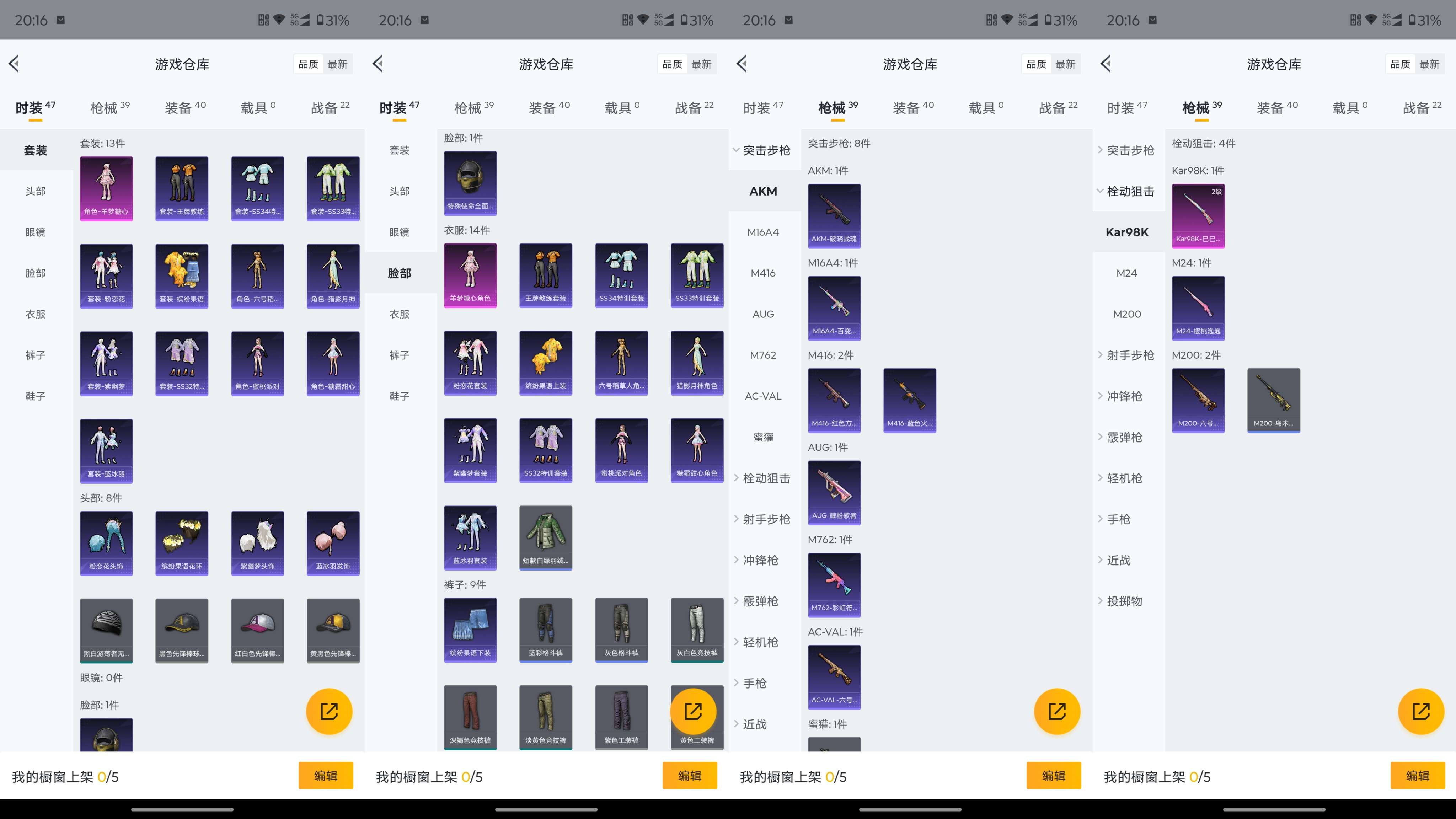This screenshot has height=819, width=1456.
Task: Select the M416-蓝色火... weapon skin
Action: click(x=910, y=401)
